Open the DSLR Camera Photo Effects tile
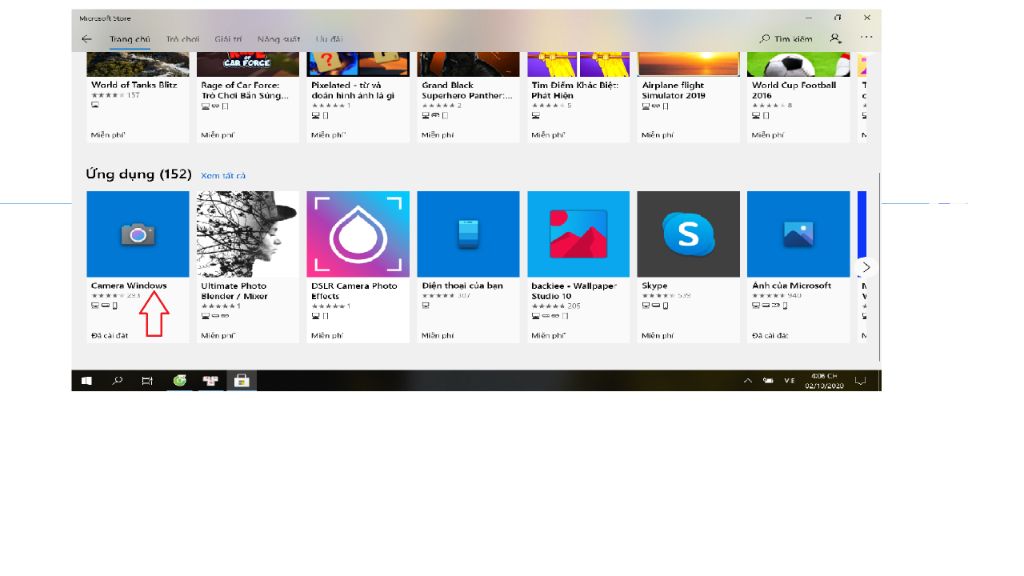Screen dimensions: 1024x576 [x=358, y=266]
